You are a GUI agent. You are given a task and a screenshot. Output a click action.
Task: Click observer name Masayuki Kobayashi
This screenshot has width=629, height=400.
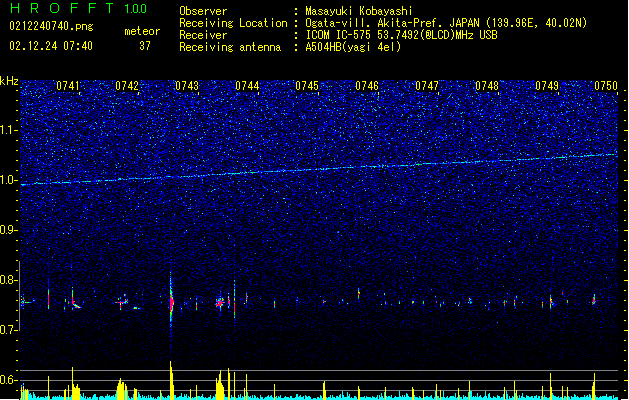[x=359, y=11]
